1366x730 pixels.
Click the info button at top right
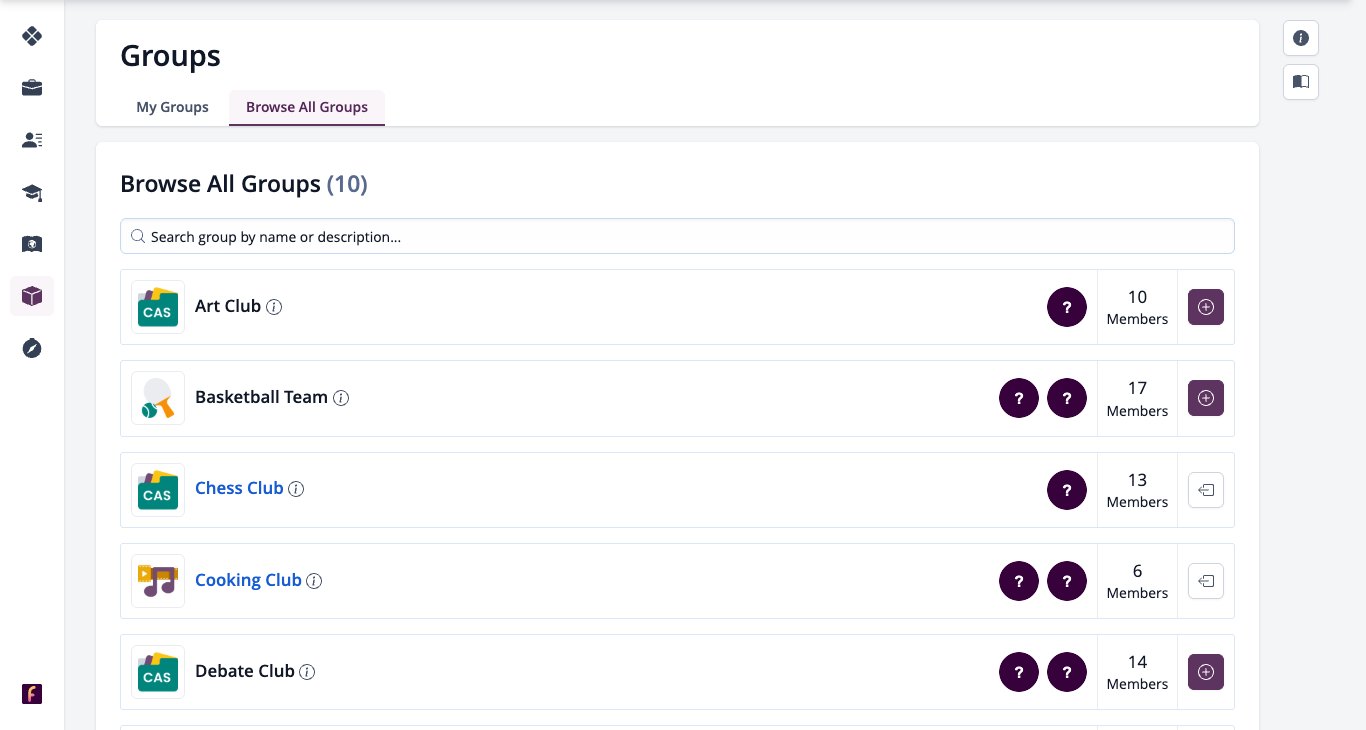(x=1301, y=38)
